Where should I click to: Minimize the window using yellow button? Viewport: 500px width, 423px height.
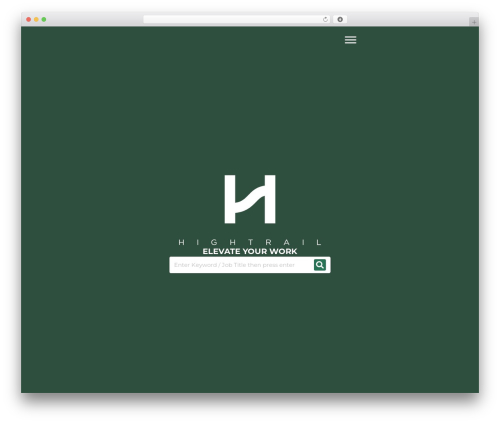pyautogui.click(x=36, y=20)
